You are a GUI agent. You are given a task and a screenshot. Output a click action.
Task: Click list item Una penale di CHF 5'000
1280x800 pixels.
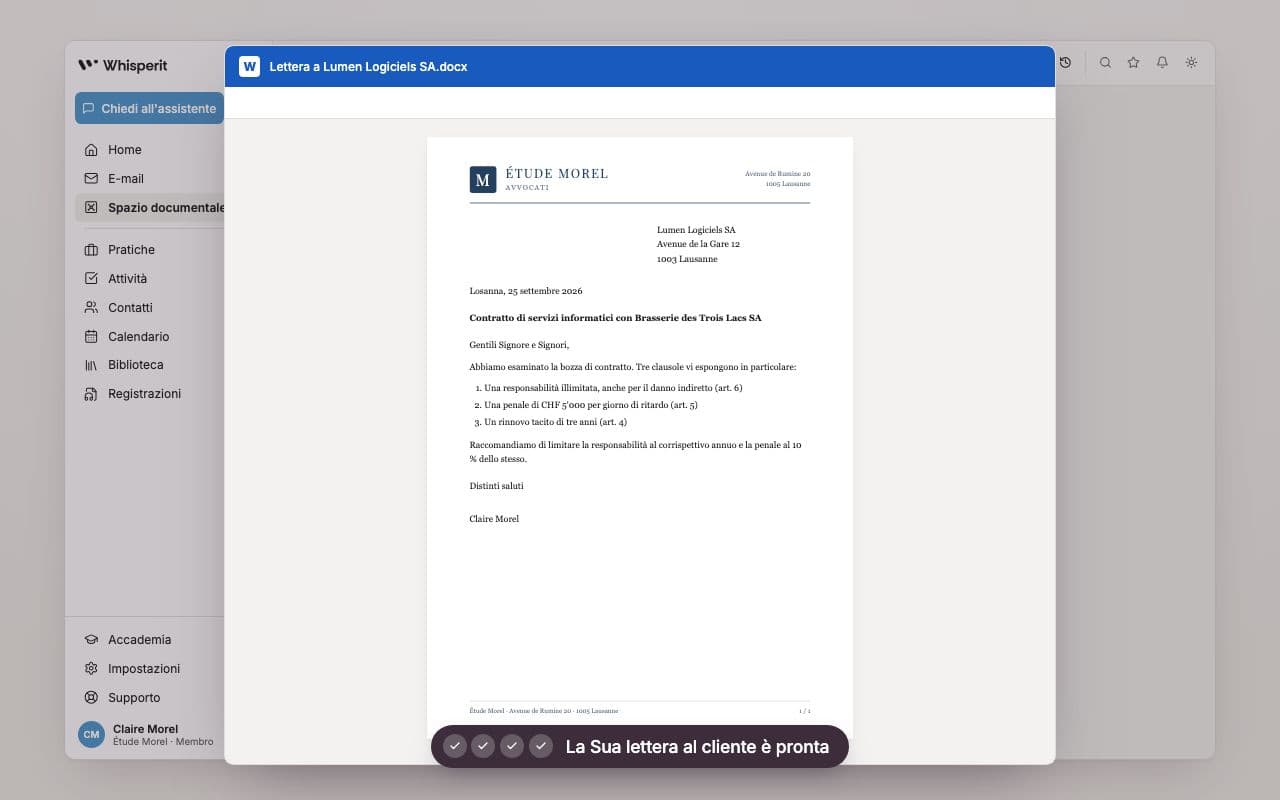591,405
